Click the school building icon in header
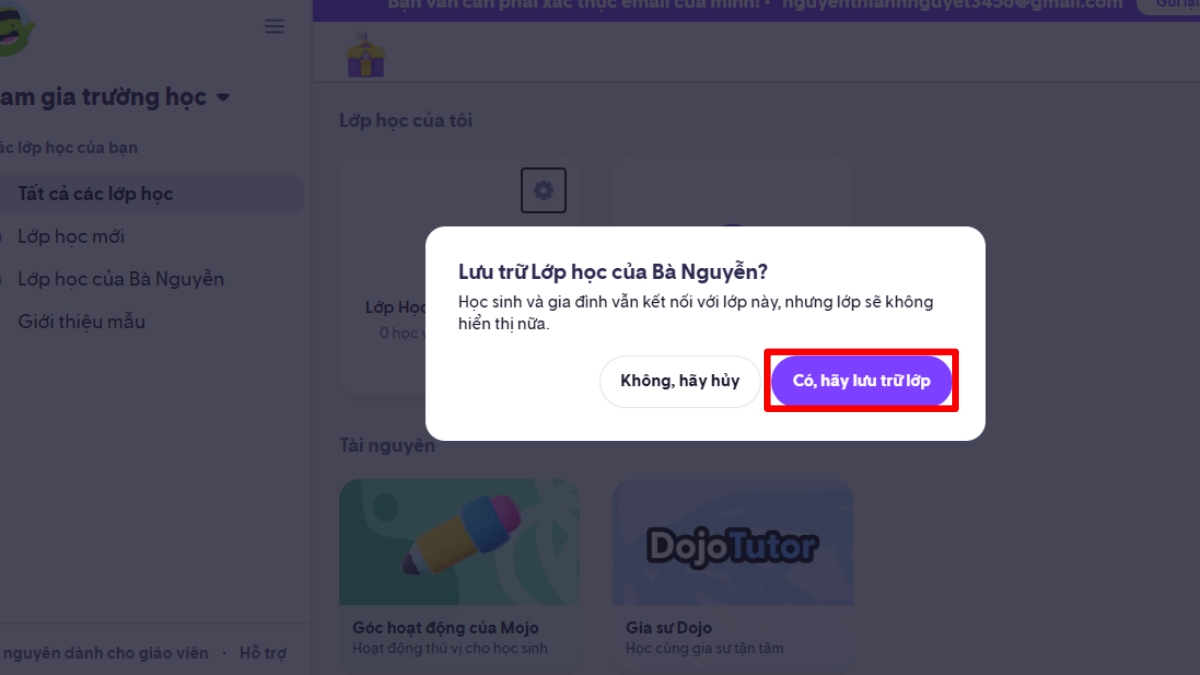 (x=365, y=55)
